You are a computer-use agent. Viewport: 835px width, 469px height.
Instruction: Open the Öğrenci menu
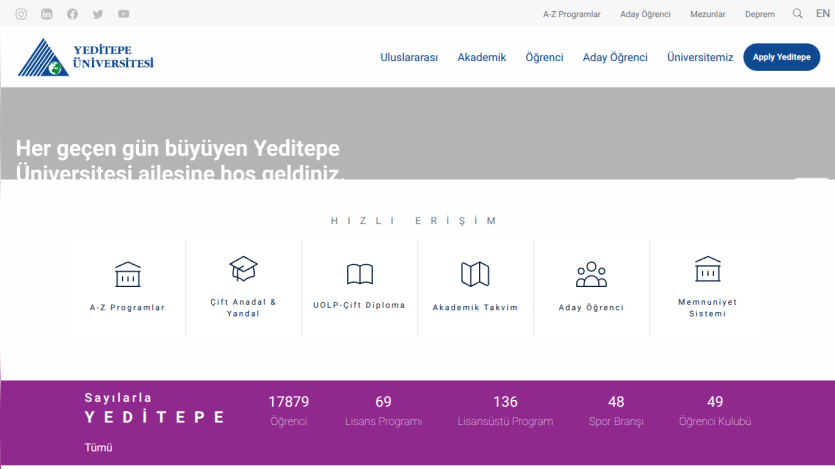pyautogui.click(x=544, y=57)
